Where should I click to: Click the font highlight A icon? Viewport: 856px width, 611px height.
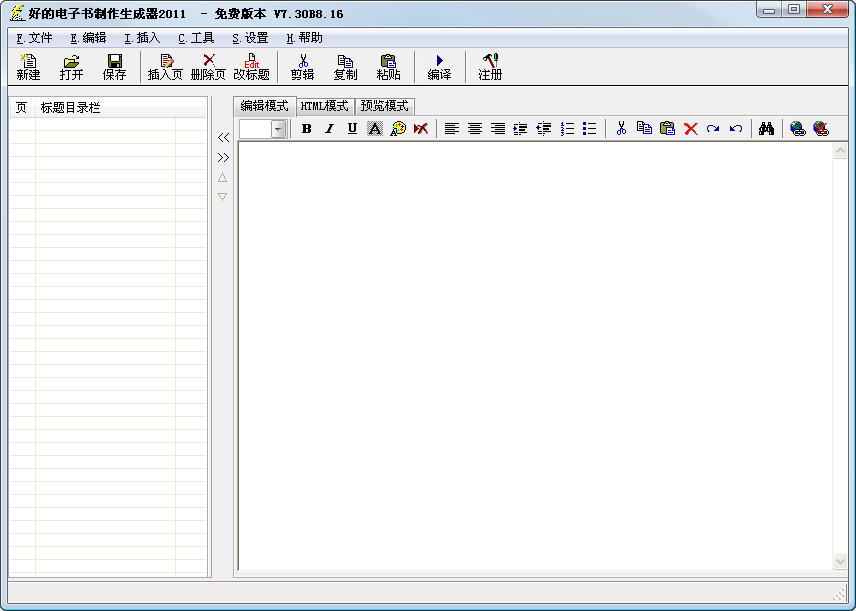(374, 129)
